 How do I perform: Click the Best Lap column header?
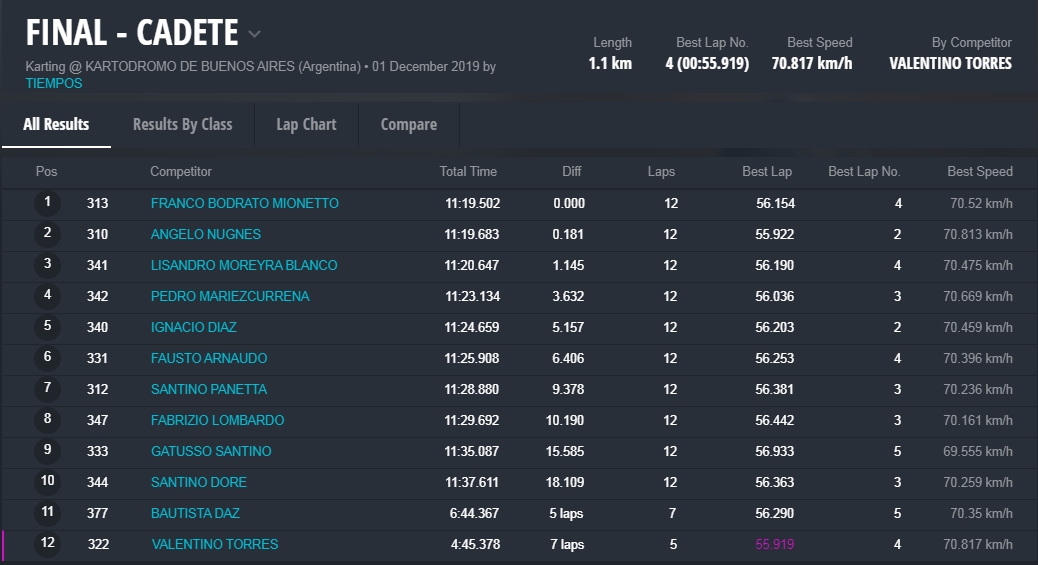766,172
